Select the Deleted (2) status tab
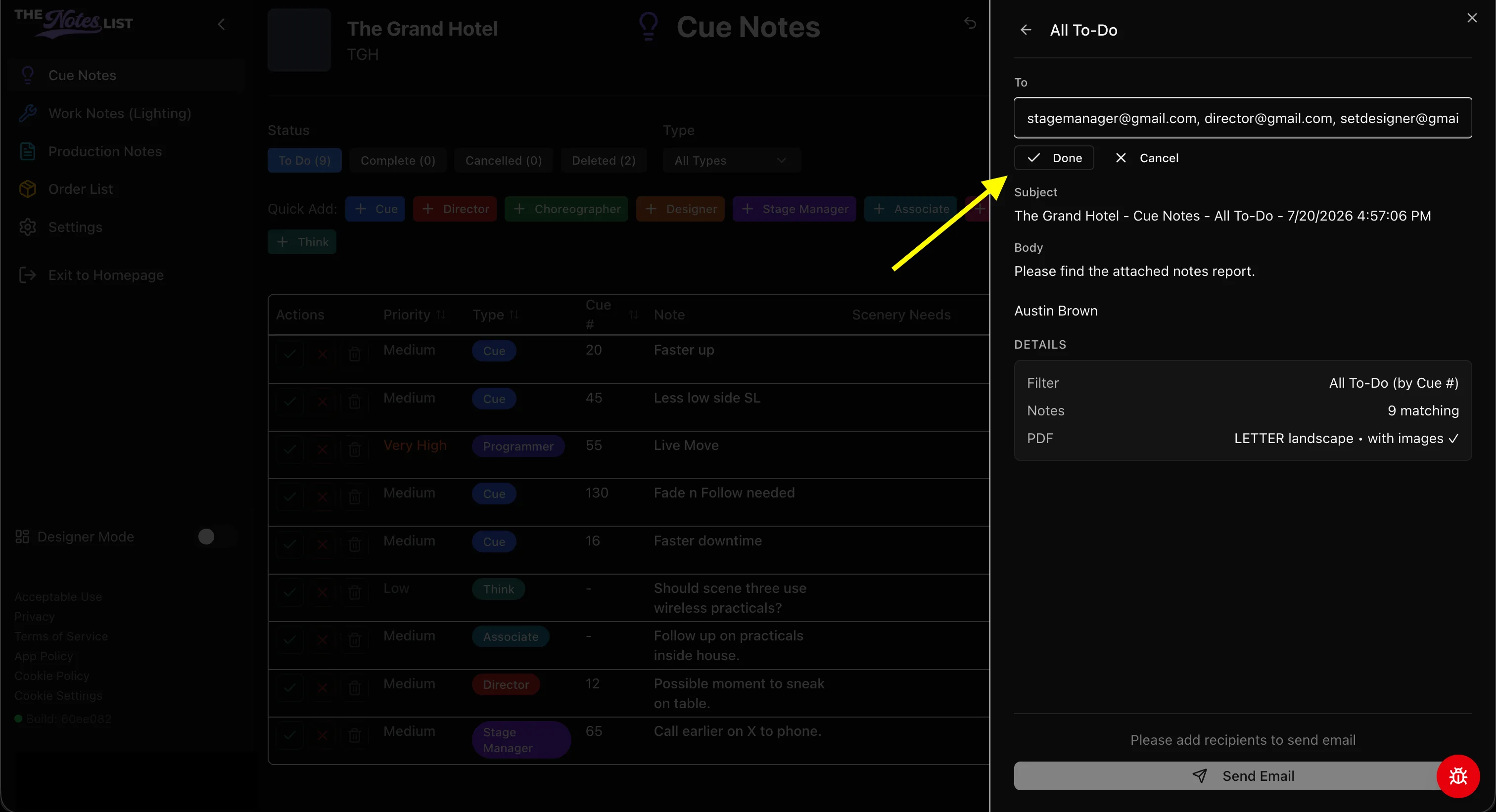This screenshot has width=1496, height=812. (x=604, y=160)
